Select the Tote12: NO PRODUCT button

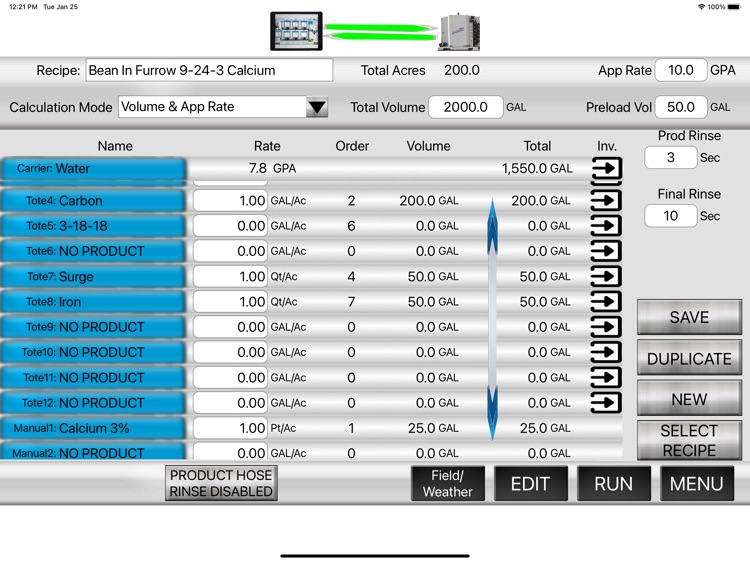(93, 403)
